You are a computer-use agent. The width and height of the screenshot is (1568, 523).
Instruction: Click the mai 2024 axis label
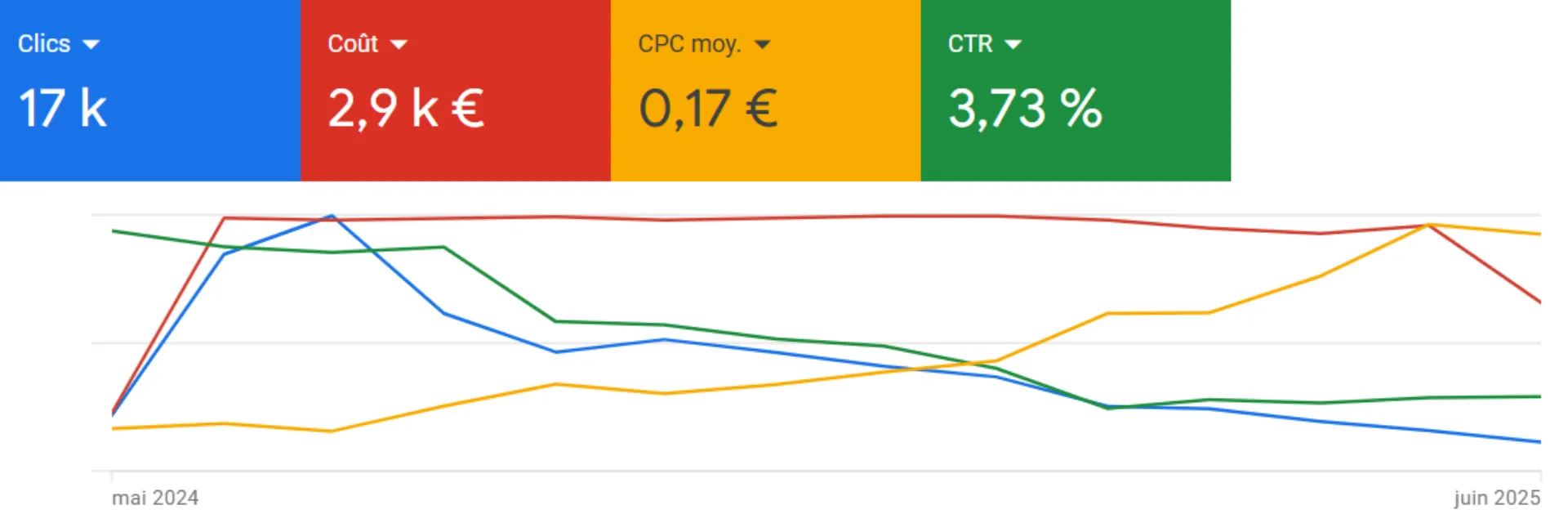click(x=155, y=498)
